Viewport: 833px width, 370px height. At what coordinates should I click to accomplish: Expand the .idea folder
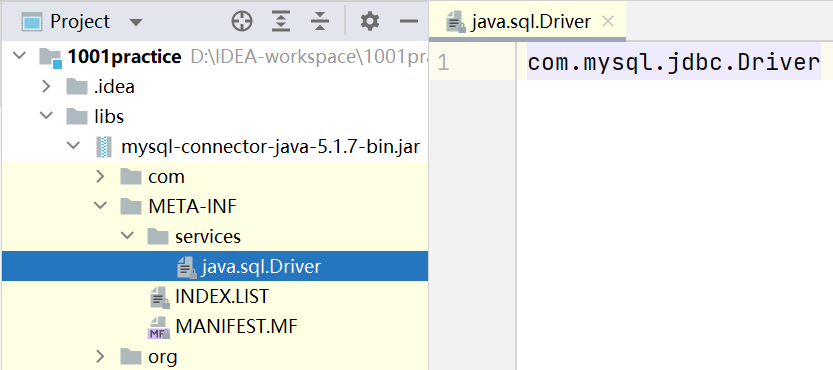(x=46, y=86)
